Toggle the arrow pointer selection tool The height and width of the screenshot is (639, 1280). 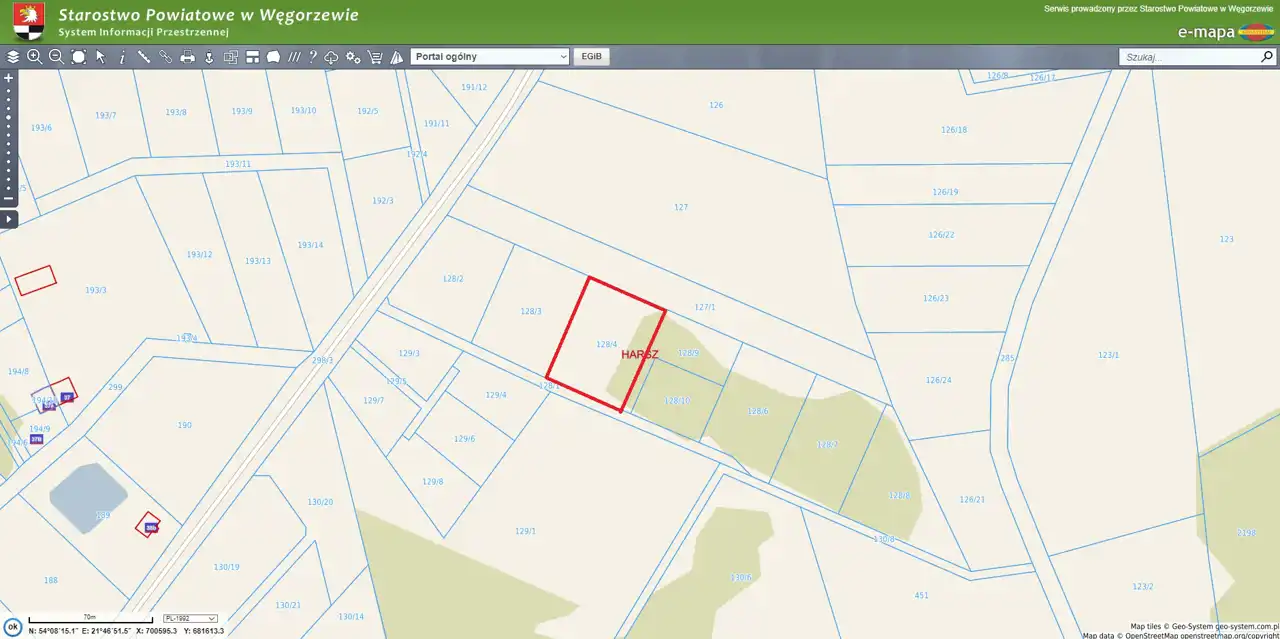point(101,57)
